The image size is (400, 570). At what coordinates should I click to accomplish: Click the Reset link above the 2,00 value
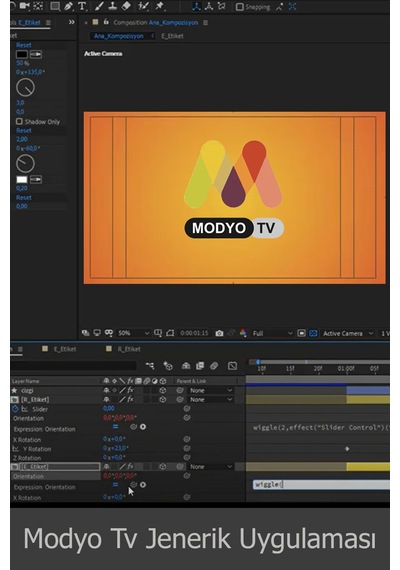coord(24,131)
